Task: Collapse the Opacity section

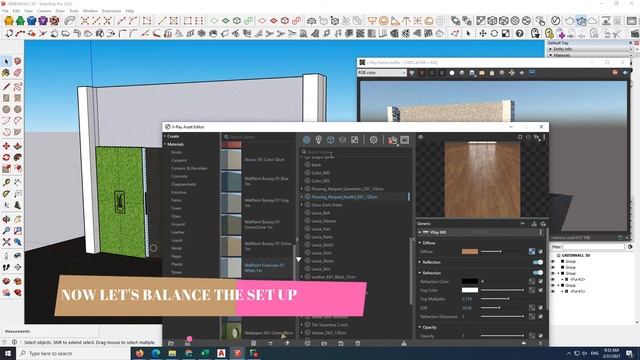Action: coord(420,327)
